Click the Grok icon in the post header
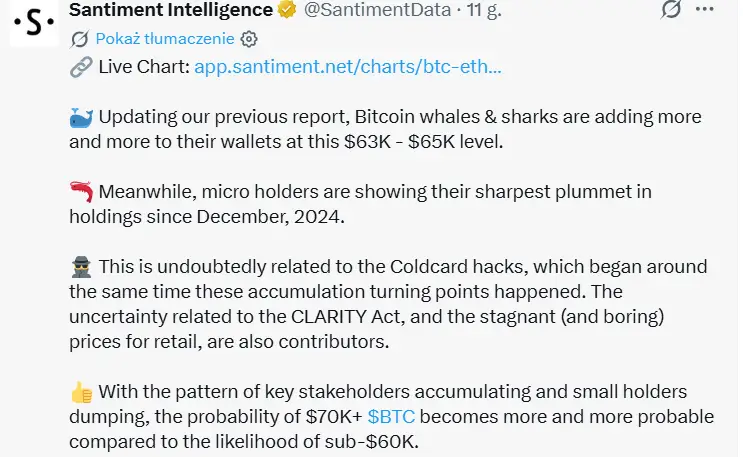The width and height of the screenshot is (743, 457). click(x=671, y=9)
